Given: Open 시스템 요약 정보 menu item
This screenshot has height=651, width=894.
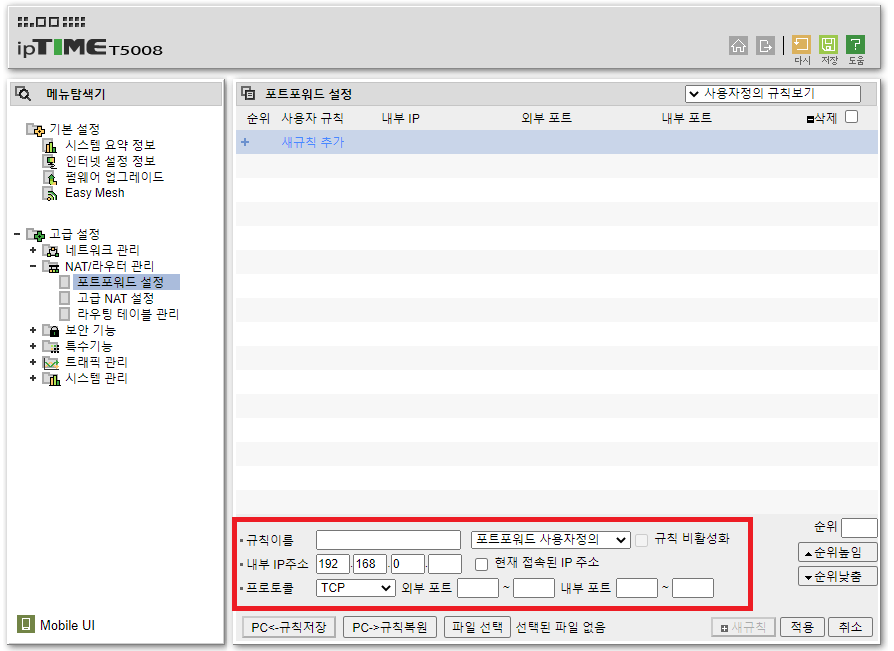Looking at the screenshot, I should point(110,145).
